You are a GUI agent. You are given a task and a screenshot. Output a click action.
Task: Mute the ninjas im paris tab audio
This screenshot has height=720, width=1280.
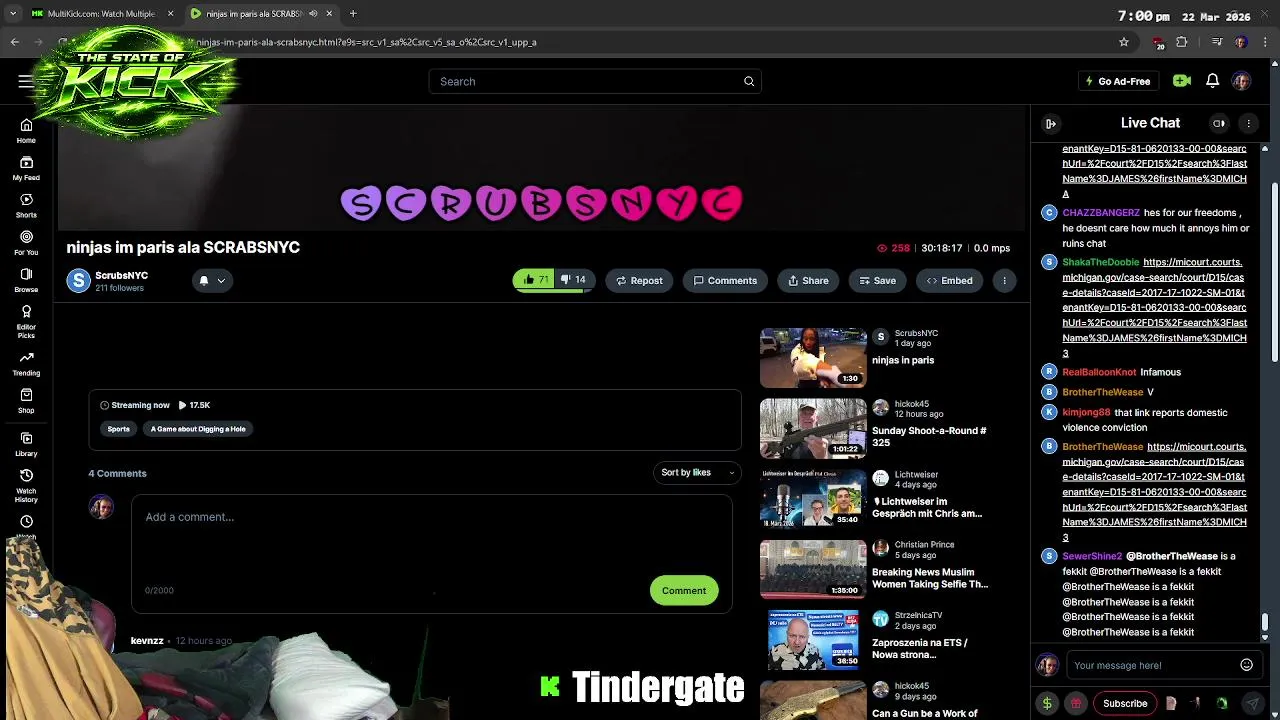coord(313,13)
